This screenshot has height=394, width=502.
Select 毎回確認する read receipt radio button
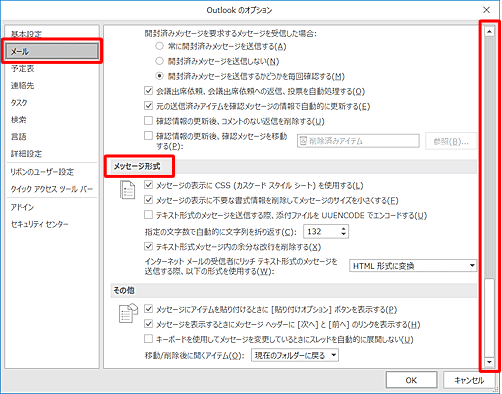(160, 76)
